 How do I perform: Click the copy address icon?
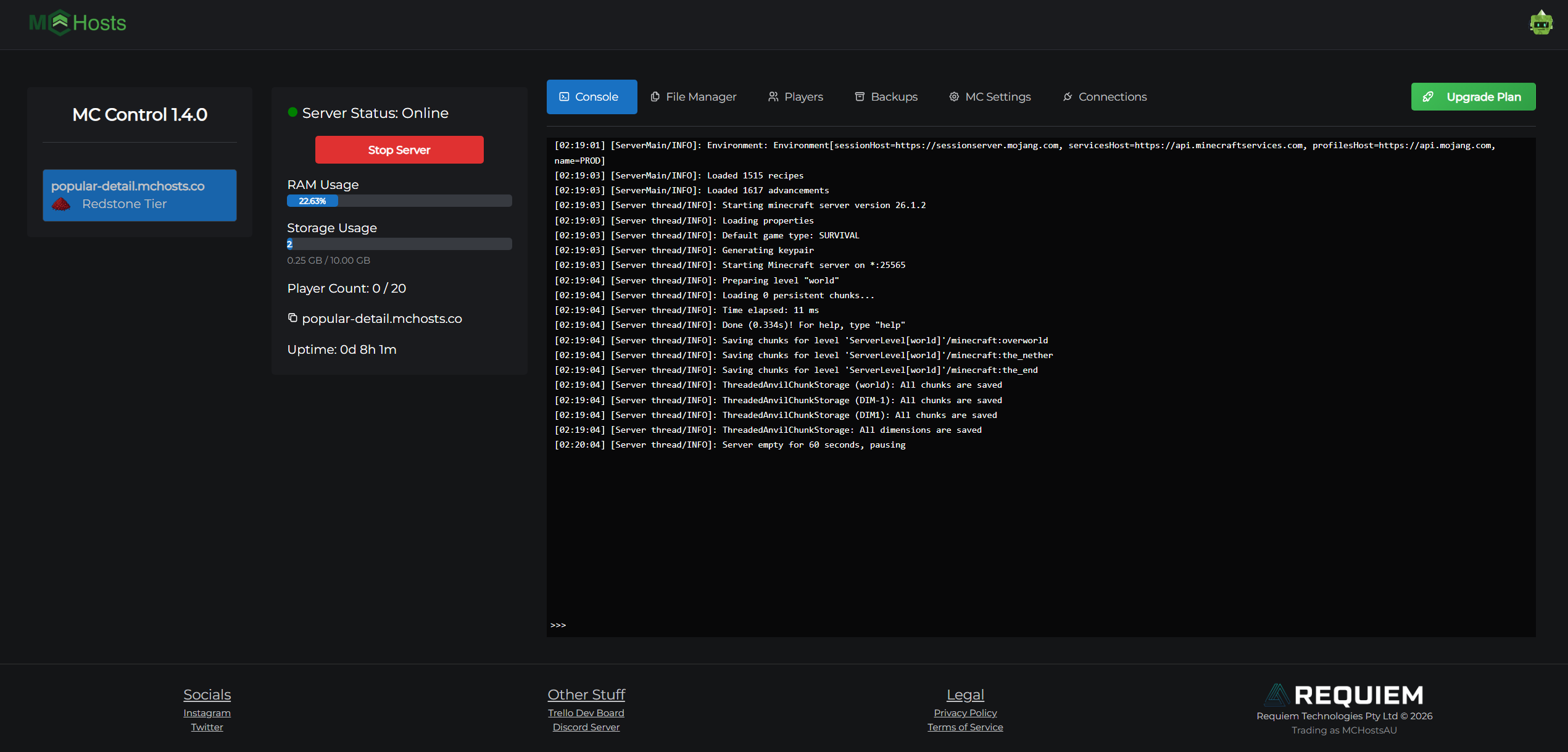(x=292, y=318)
